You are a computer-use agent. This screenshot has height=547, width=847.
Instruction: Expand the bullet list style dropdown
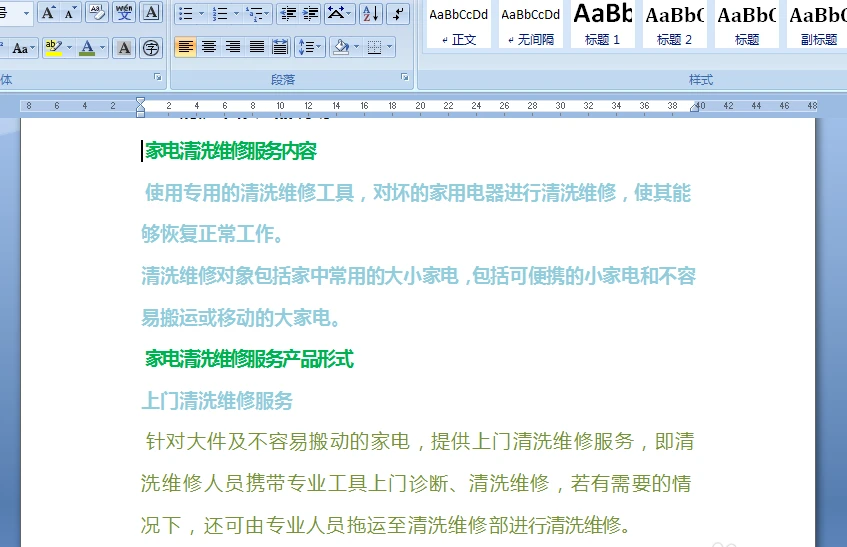click(x=201, y=14)
